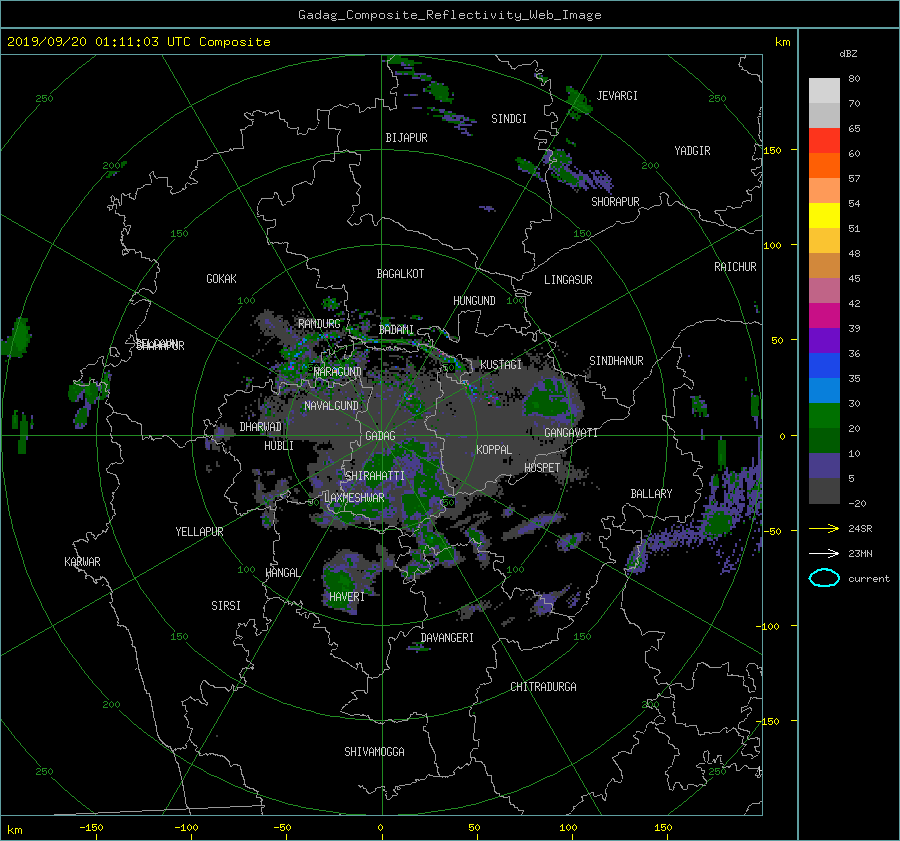Click the title Gadag_Composite_Reflectivity_Web_Image
The image size is (900, 841).
(449, 15)
